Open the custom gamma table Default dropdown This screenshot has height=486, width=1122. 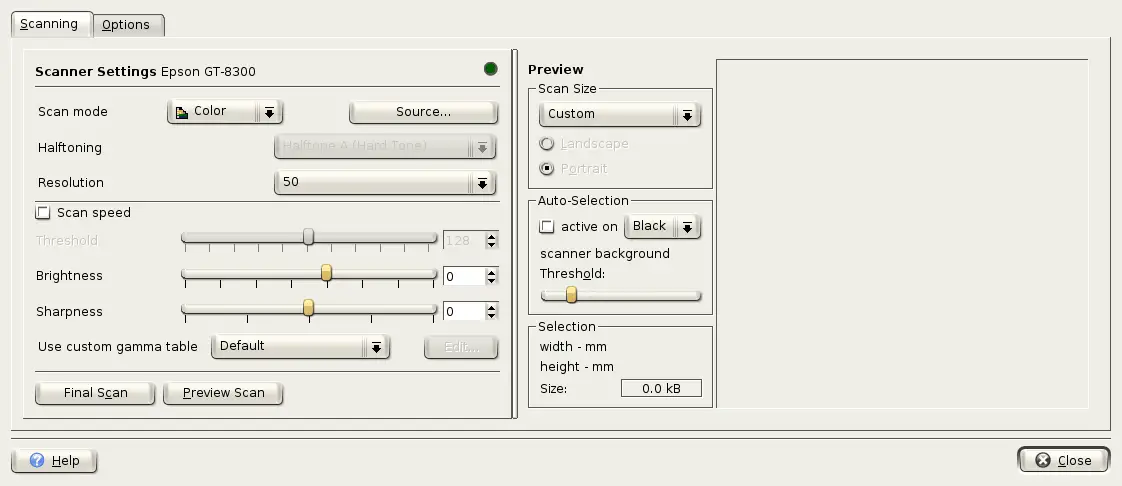click(x=300, y=347)
